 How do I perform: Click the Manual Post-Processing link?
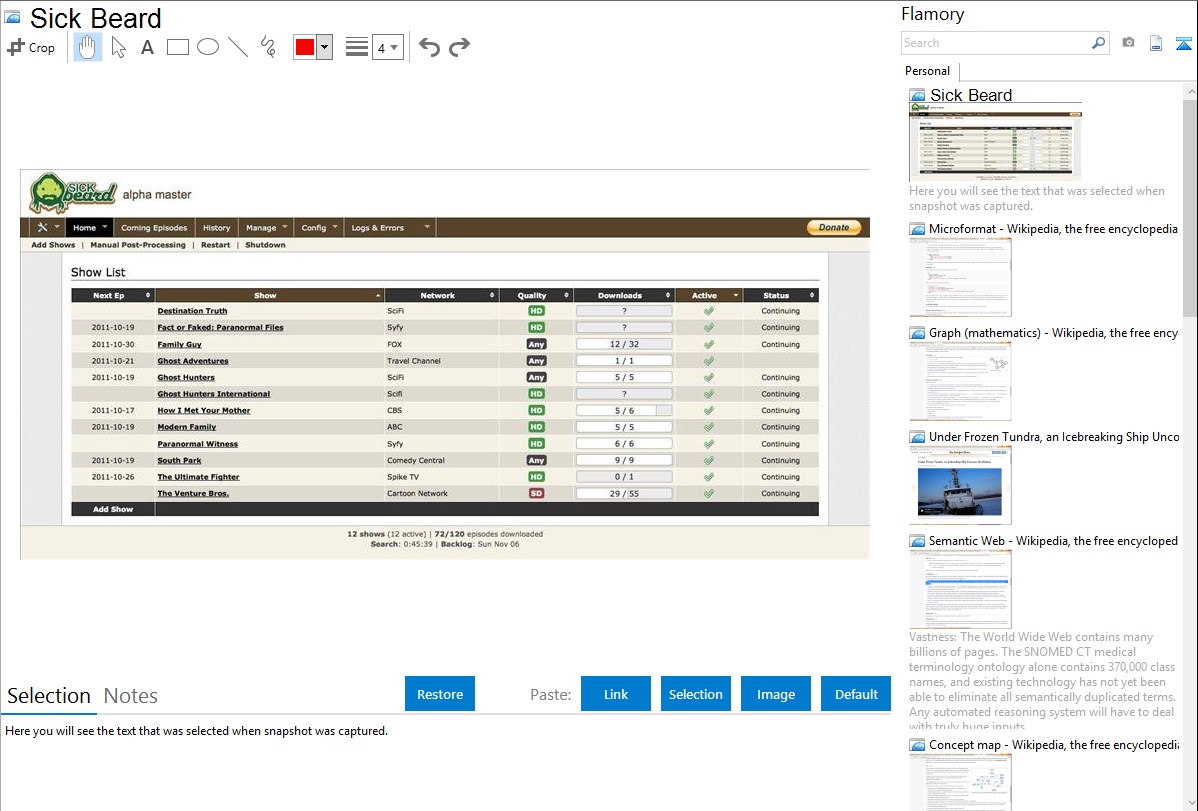pos(138,245)
